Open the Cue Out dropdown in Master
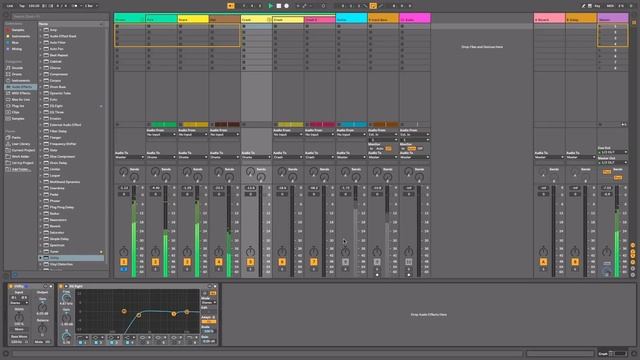 point(613,152)
